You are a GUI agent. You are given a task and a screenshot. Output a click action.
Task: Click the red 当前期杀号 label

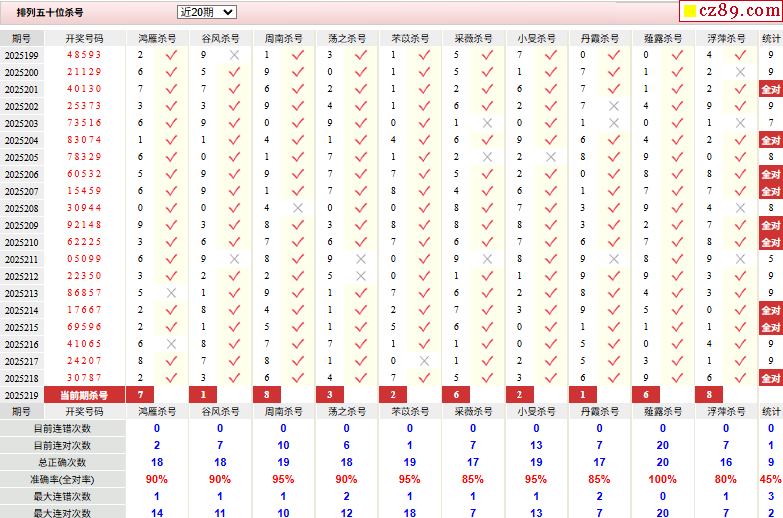tap(84, 395)
